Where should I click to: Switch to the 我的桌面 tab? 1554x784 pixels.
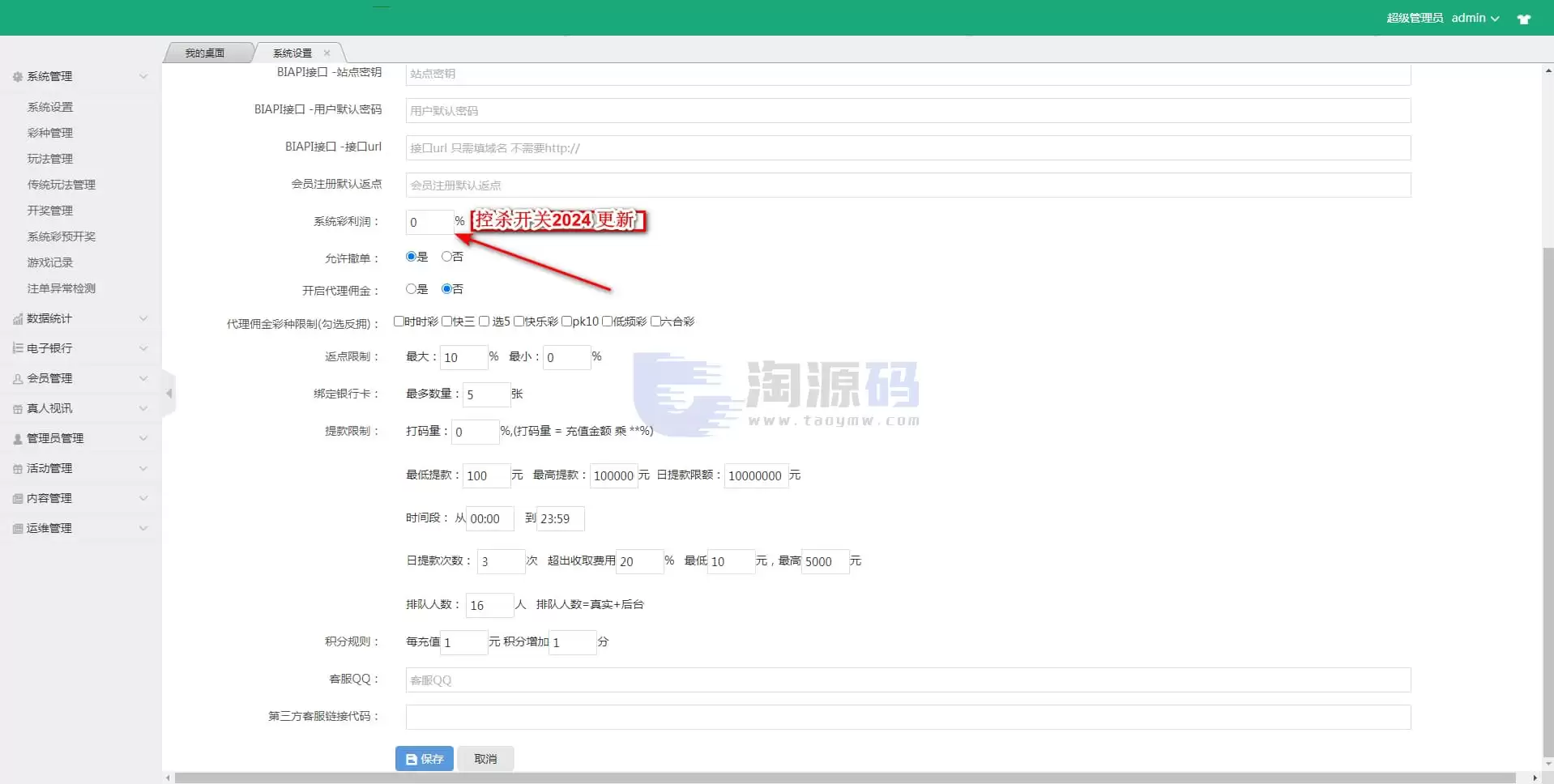pos(205,53)
